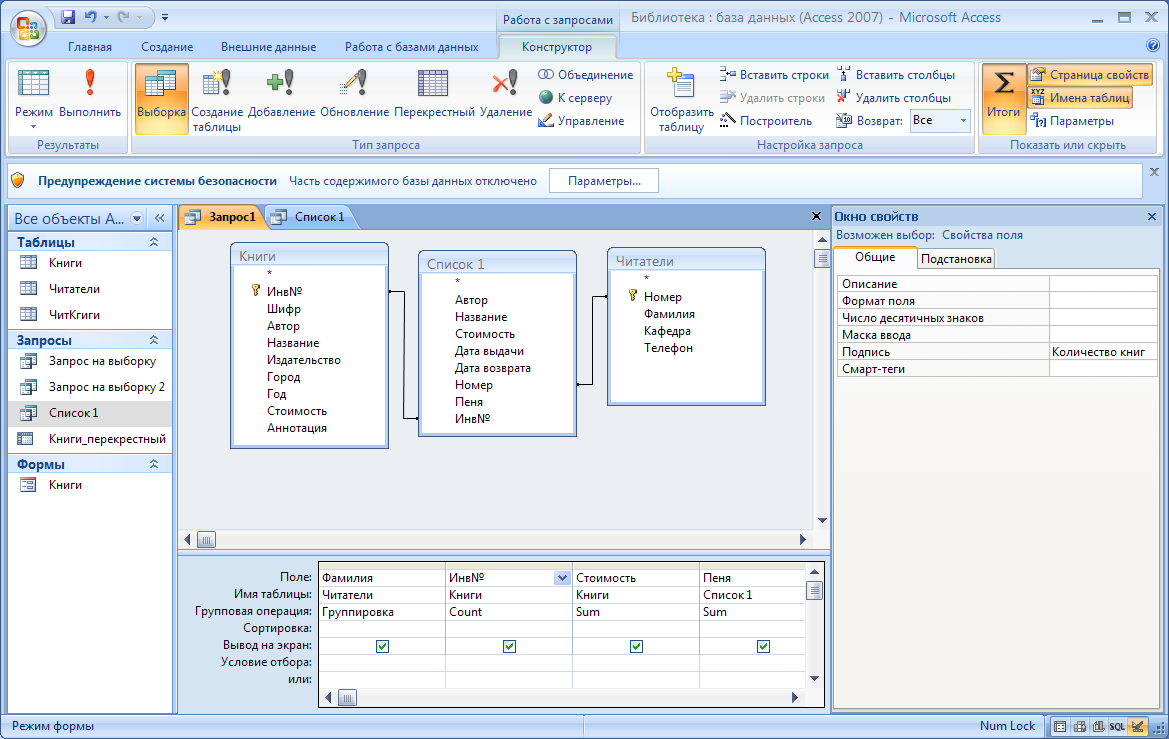Open the Инв№ field dropdown arrow
1169x739 pixels.
562,578
